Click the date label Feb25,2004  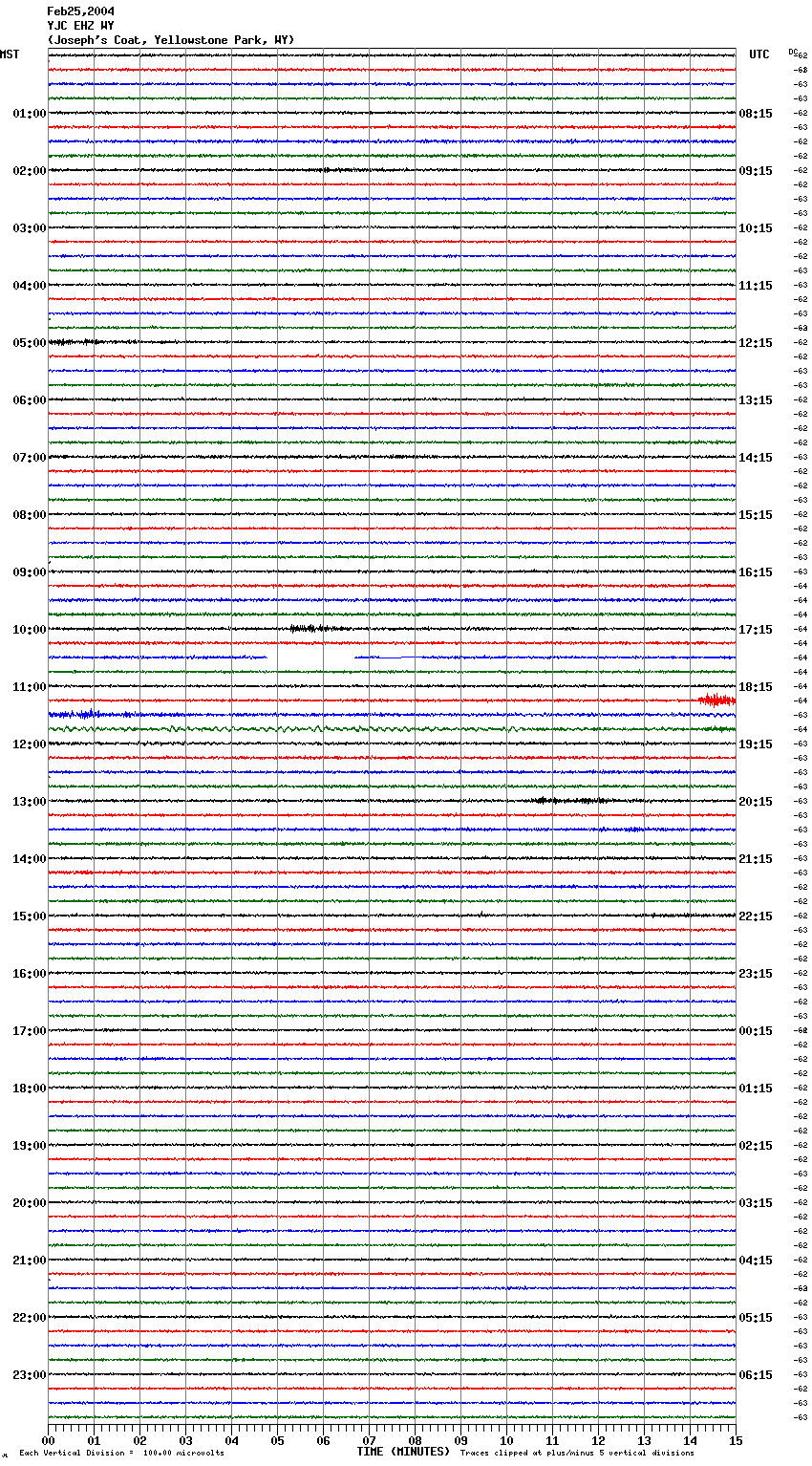coord(80,11)
